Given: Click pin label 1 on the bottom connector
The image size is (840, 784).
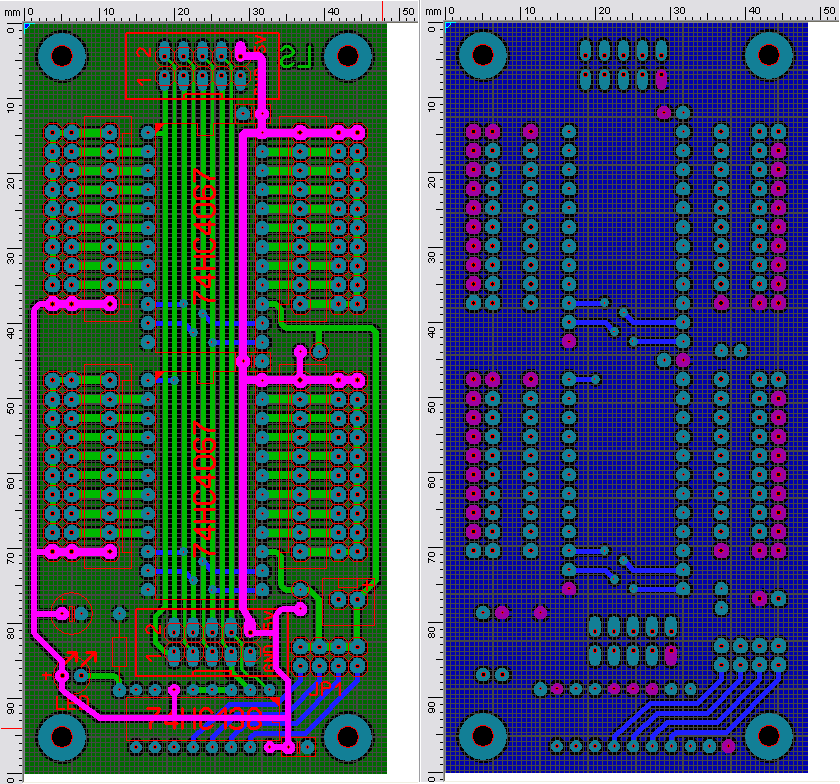Looking at the screenshot, I should (153, 658).
